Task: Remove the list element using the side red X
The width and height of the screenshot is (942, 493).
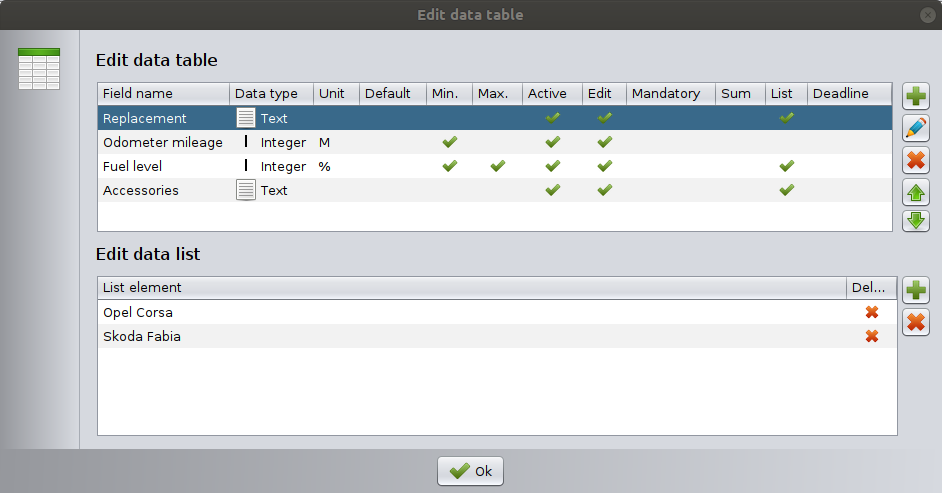Action: [x=915, y=322]
